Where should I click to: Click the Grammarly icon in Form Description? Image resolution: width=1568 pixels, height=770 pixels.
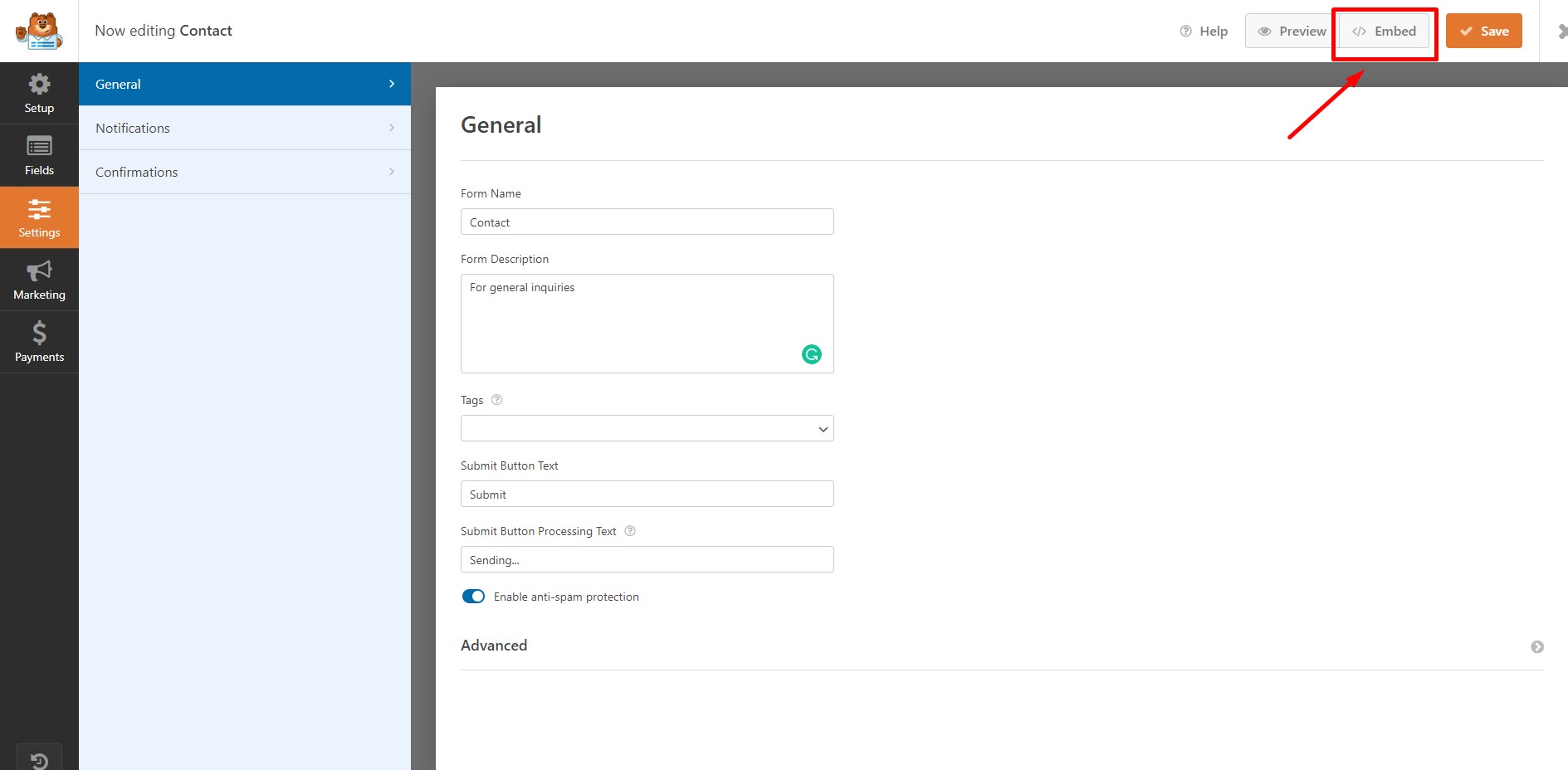(812, 354)
